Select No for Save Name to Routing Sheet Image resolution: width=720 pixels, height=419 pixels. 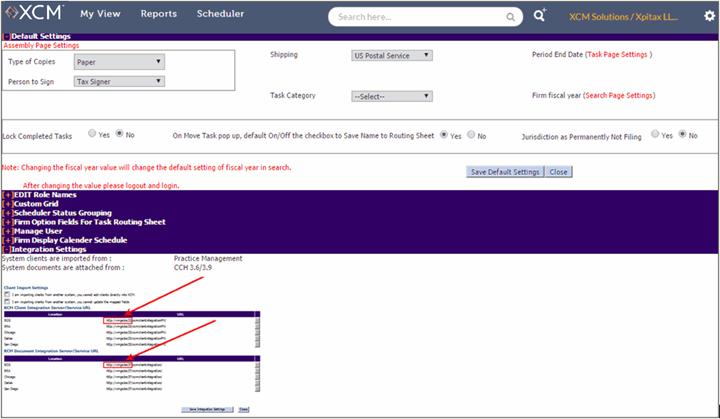click(x=470, y=134)
